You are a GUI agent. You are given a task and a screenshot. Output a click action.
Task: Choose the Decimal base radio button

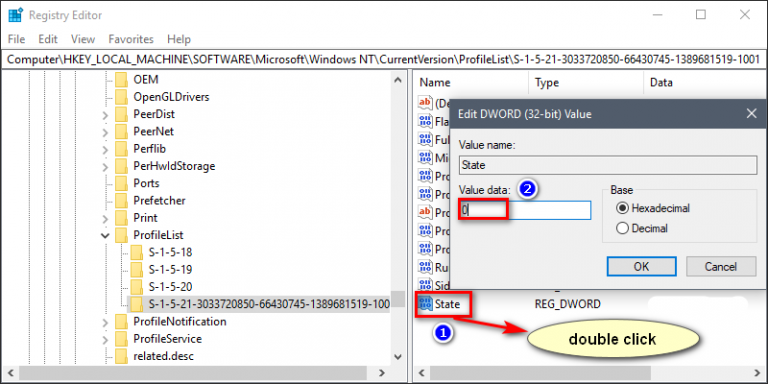pos(623,228)
